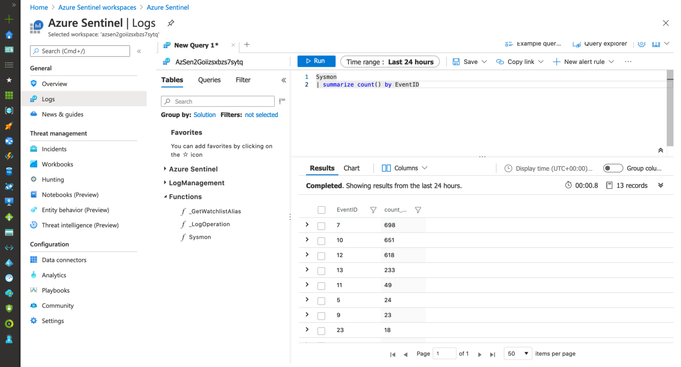Screen dimensions: 681x367
Task: Collapse the Tables schema pane
Action: (x=284, y=80)
